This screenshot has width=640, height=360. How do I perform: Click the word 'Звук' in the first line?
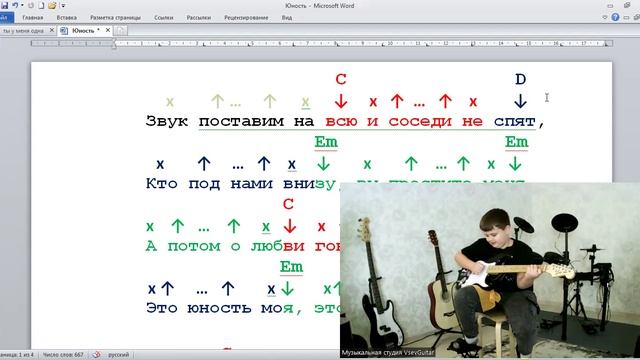[167, 121]
